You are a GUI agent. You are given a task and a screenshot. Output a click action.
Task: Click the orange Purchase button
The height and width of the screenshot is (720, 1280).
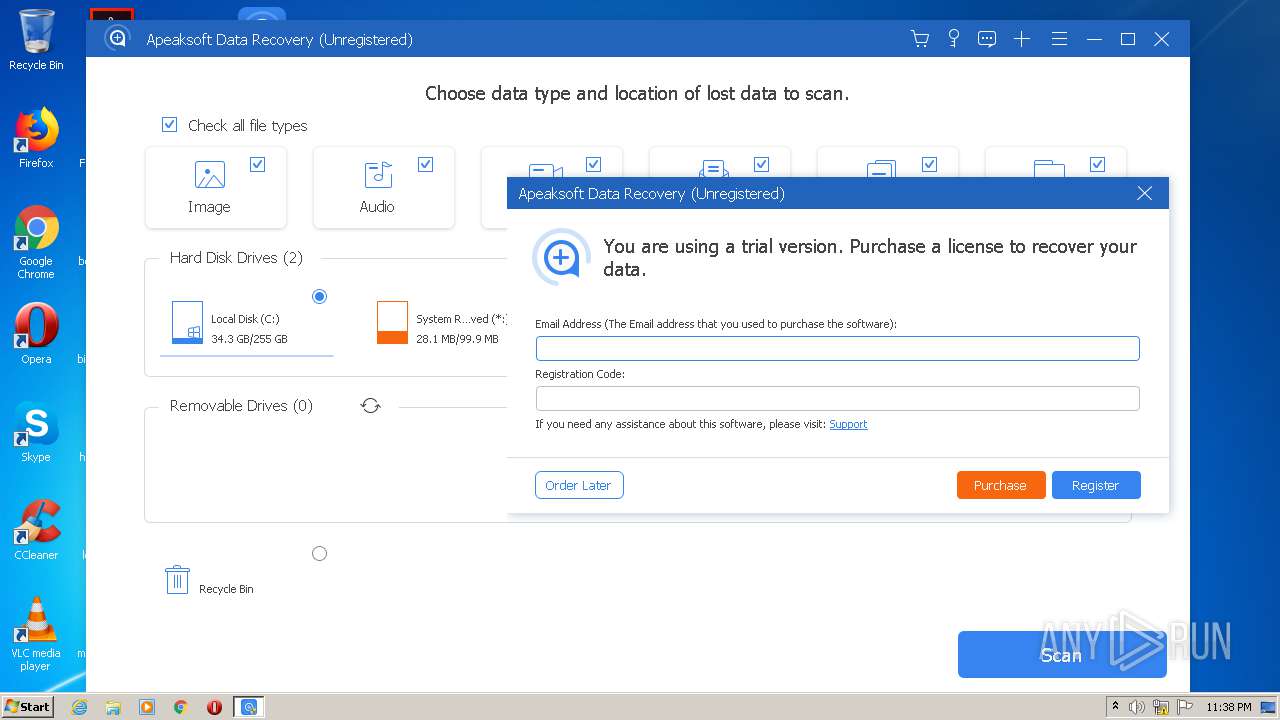click(x=1001, y=485)
